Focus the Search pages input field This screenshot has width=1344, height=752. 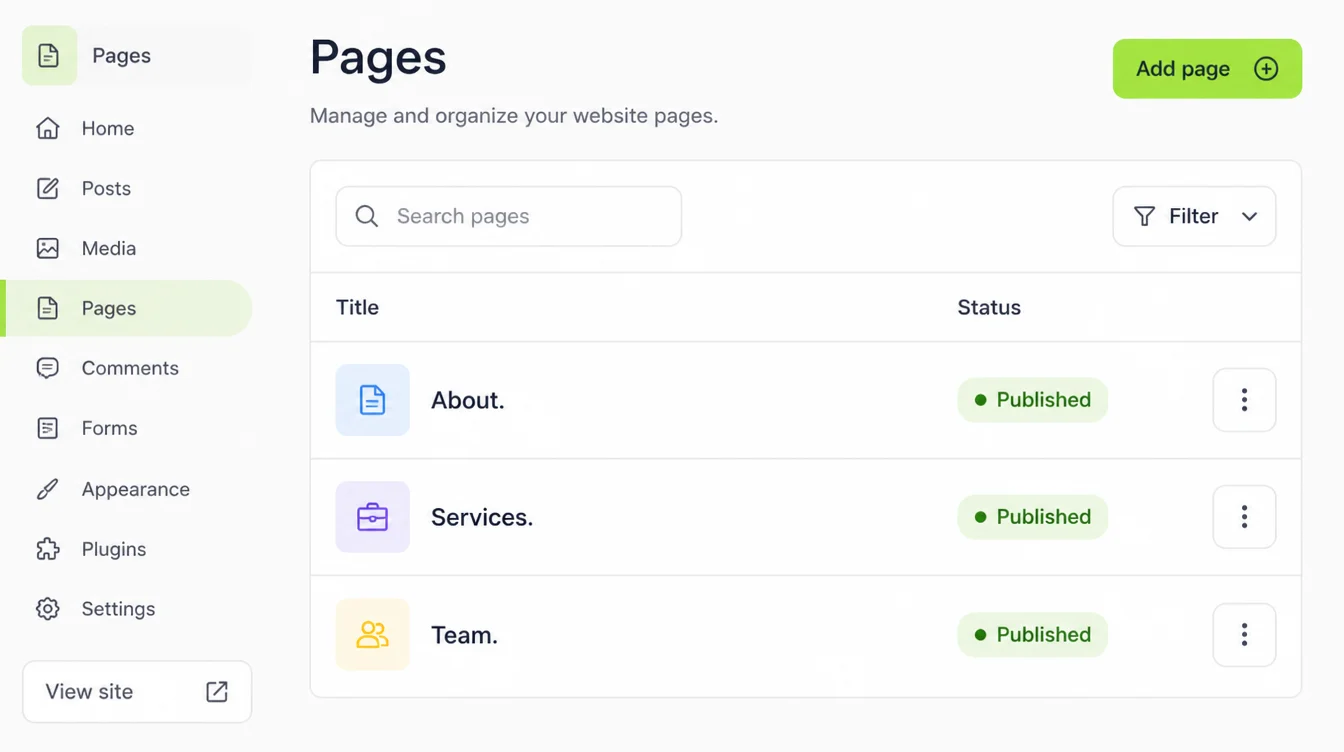[509, 216]
